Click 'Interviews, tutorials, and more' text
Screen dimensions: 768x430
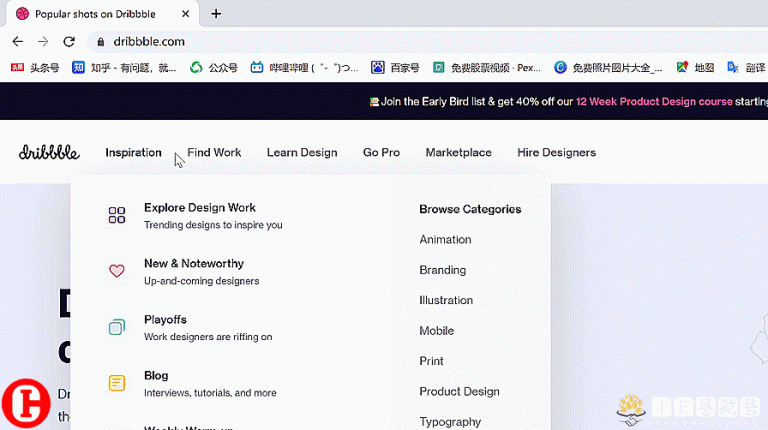(210, 393)
